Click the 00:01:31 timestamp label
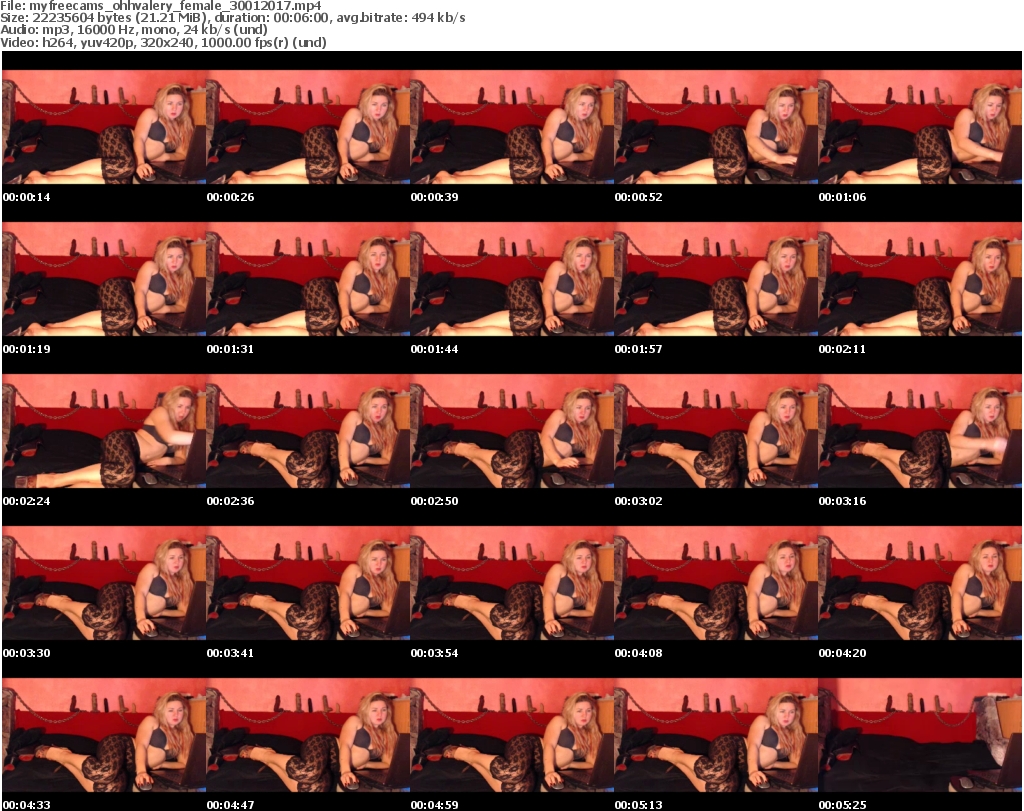1024x811 pixels. point(231,349)
